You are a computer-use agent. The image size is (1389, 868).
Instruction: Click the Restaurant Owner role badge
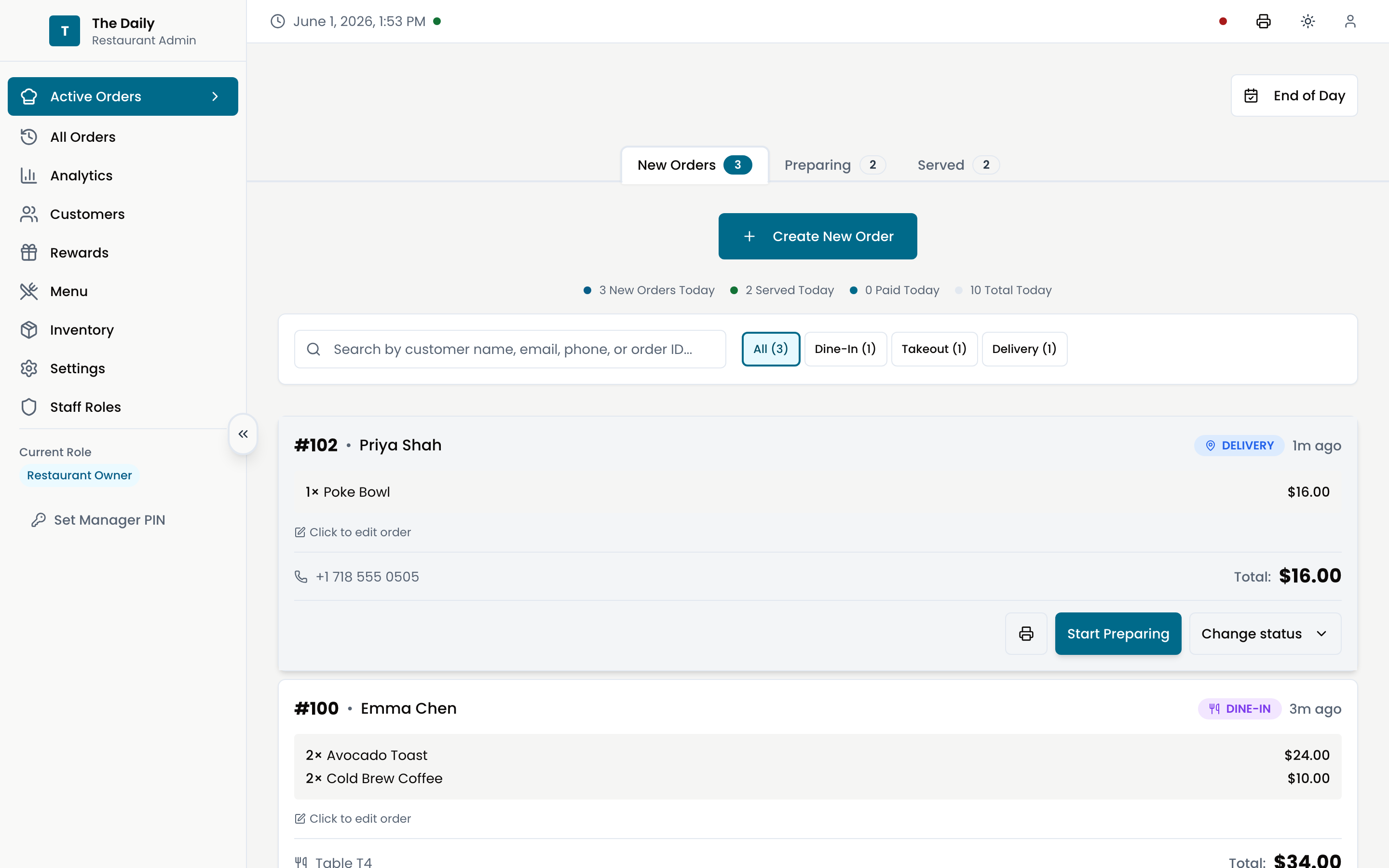79,475
